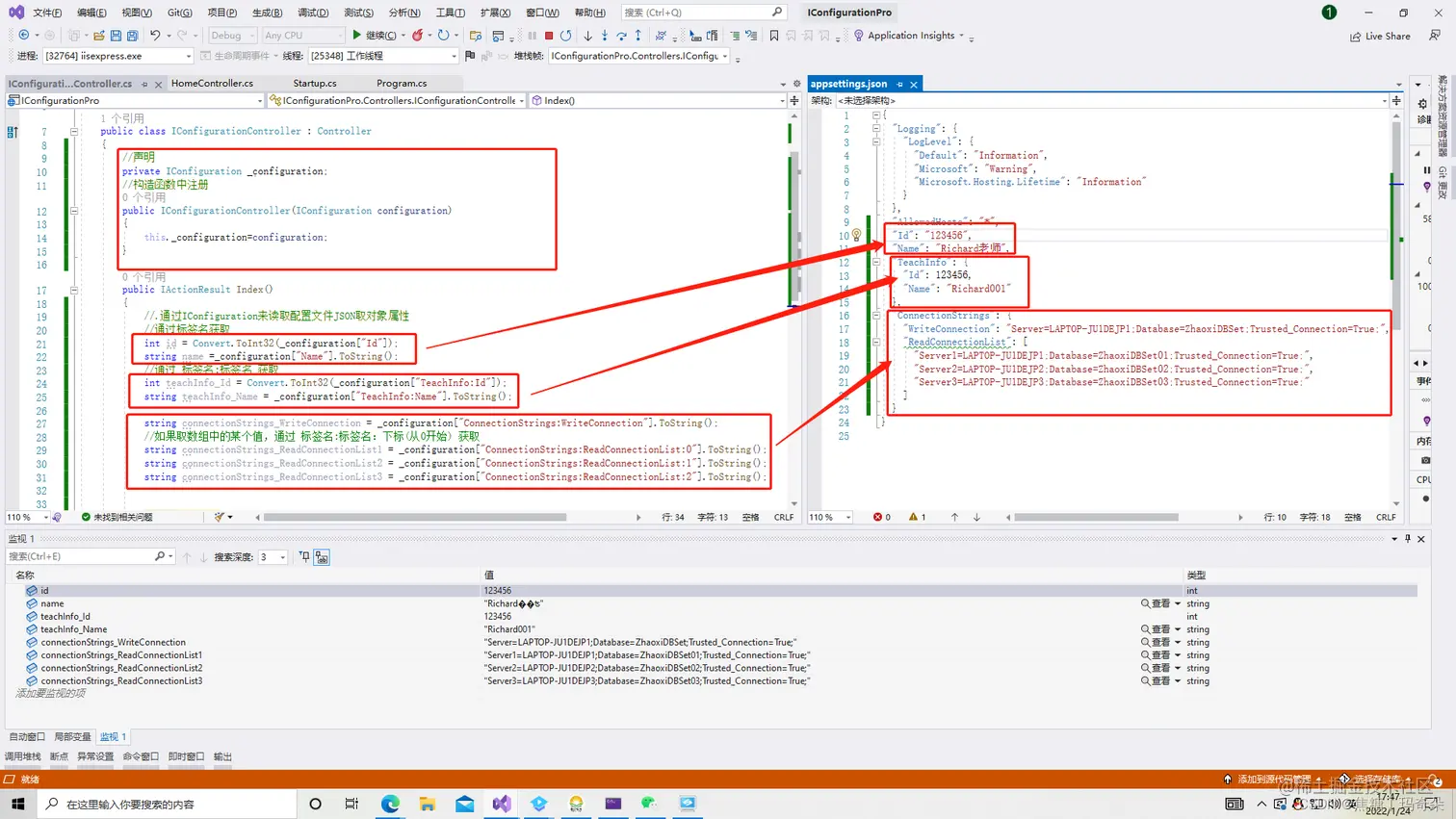This screenshot has height=819, width=1456.
Task: Click the Hot Reload flame icon
Action: pos(417,36)
